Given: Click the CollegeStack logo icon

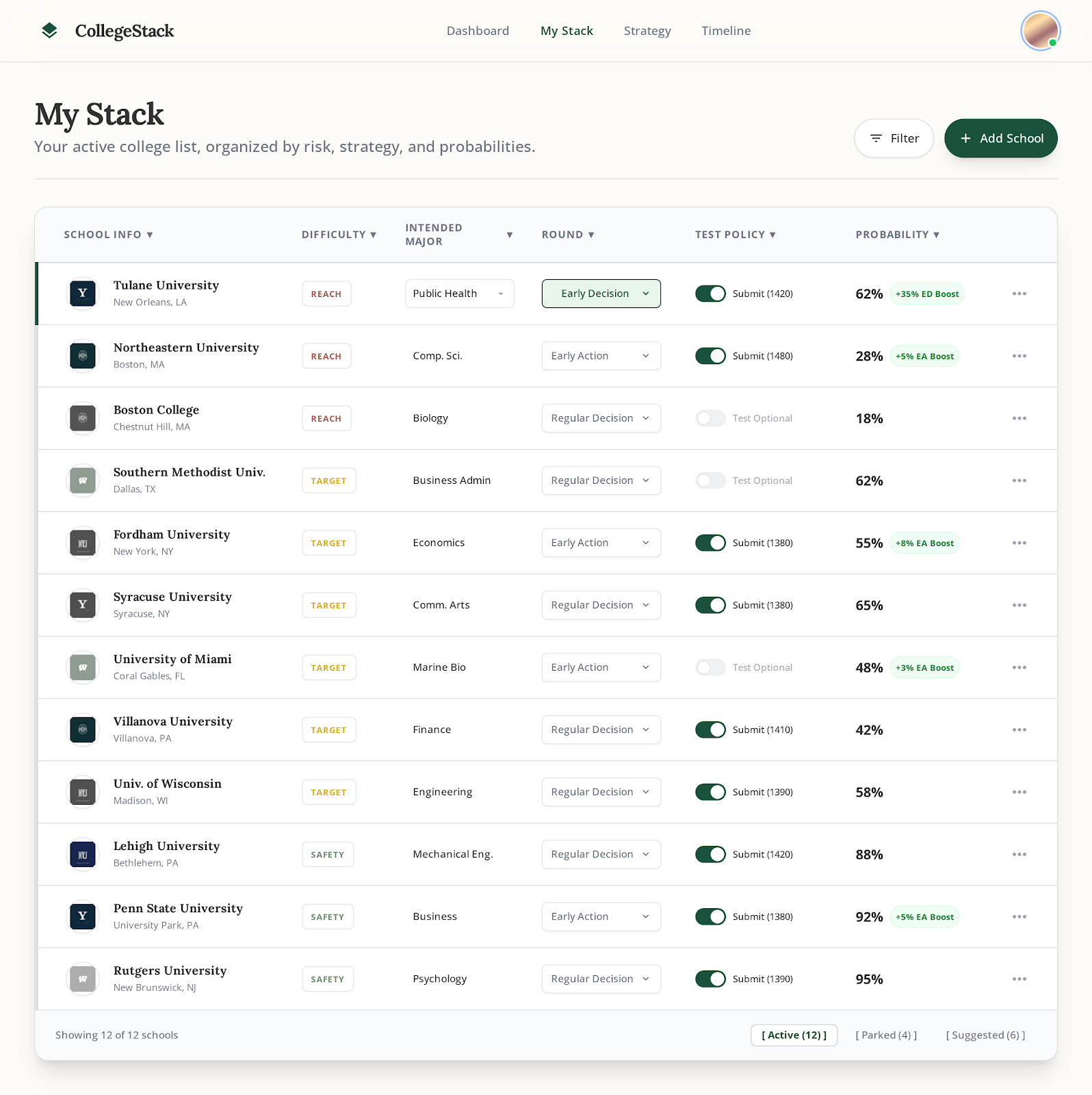Looking at the screenshot, I should (49, 31).
